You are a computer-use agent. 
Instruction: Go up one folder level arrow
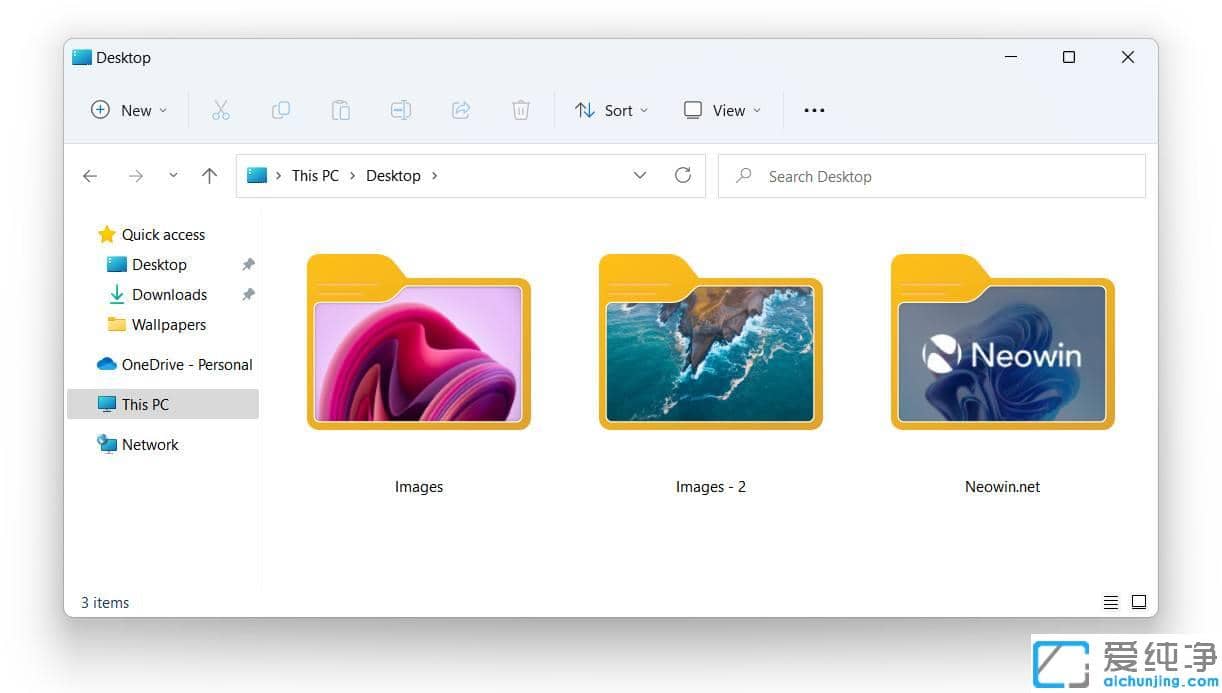pyautogui.click(x=209, y=176)
